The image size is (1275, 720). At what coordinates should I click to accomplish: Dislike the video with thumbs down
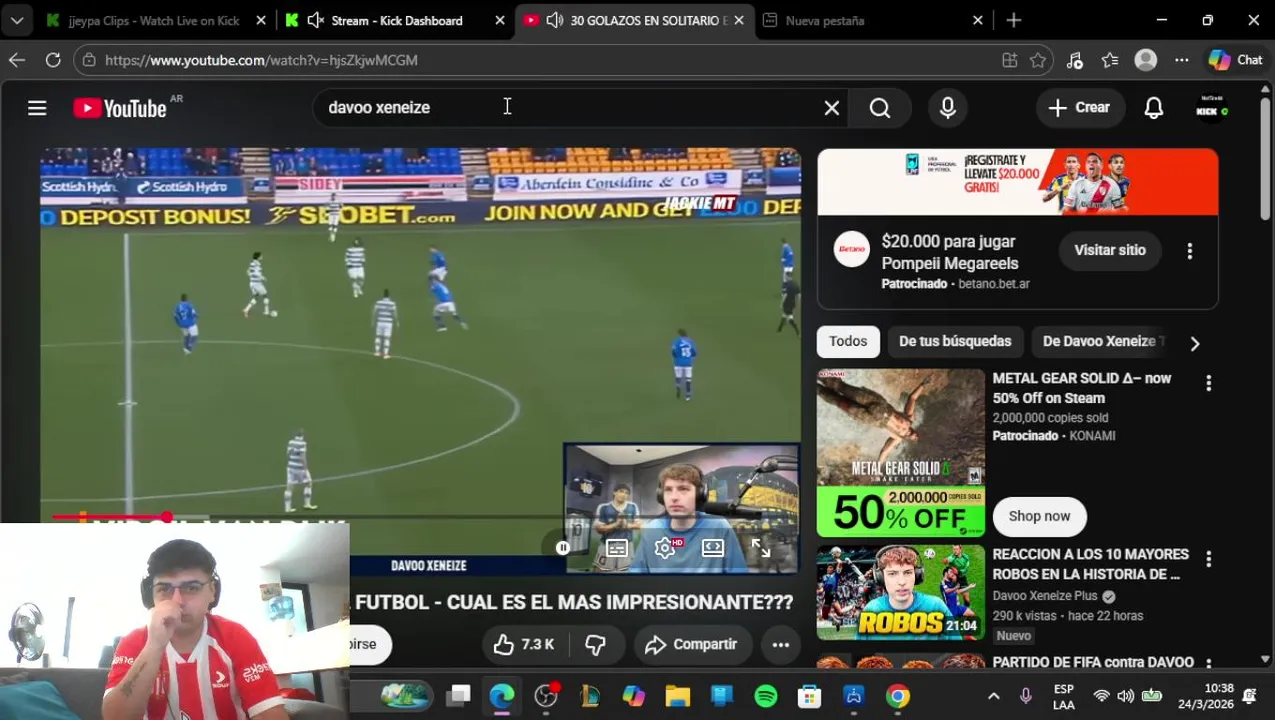tap(595, 645)
